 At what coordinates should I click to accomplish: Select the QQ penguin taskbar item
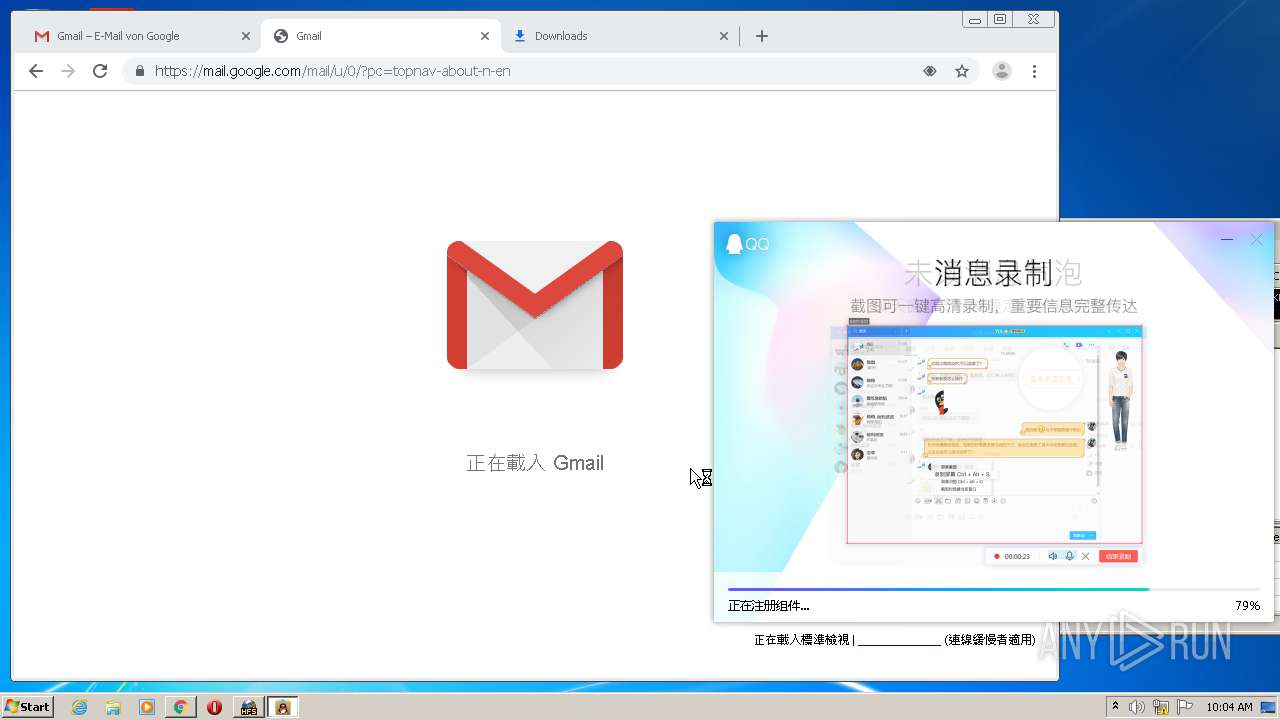click(283, 707)
